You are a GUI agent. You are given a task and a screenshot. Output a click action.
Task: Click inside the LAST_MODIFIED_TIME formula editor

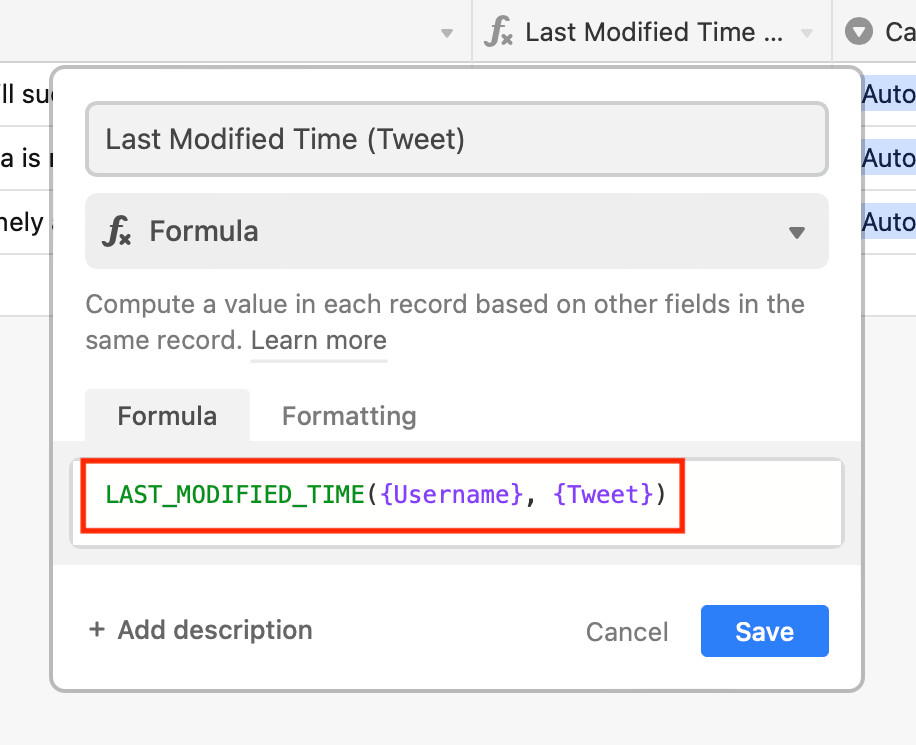pos(457,503)
